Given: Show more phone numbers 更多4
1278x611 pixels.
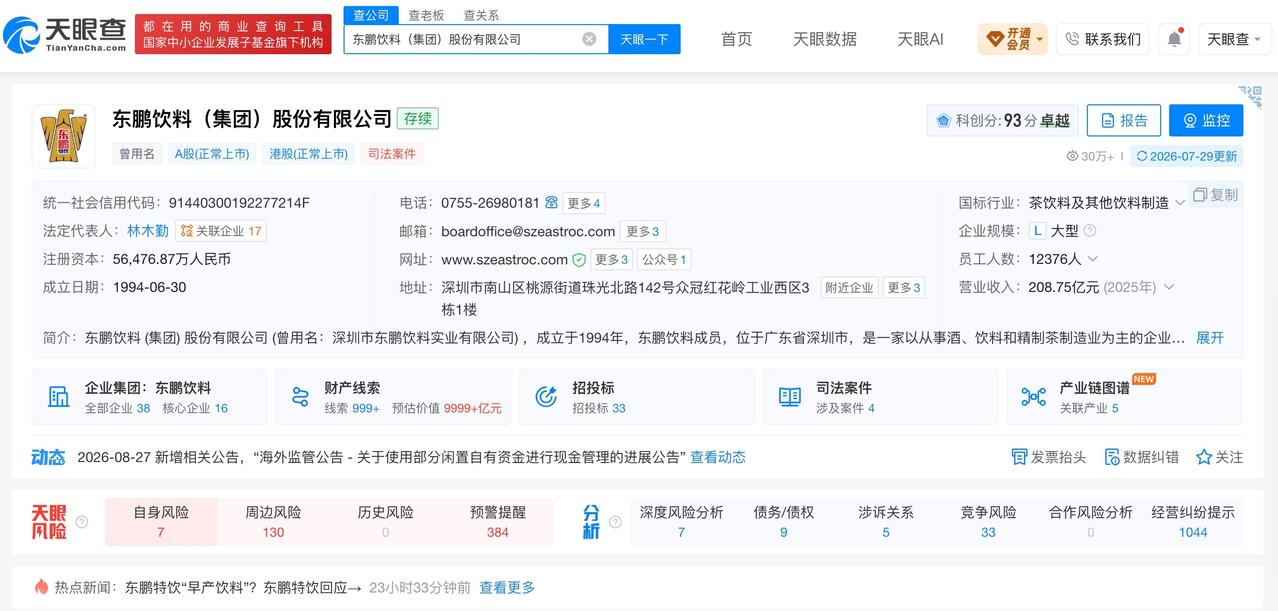Looking at the screenshot, I should [584, 203].
